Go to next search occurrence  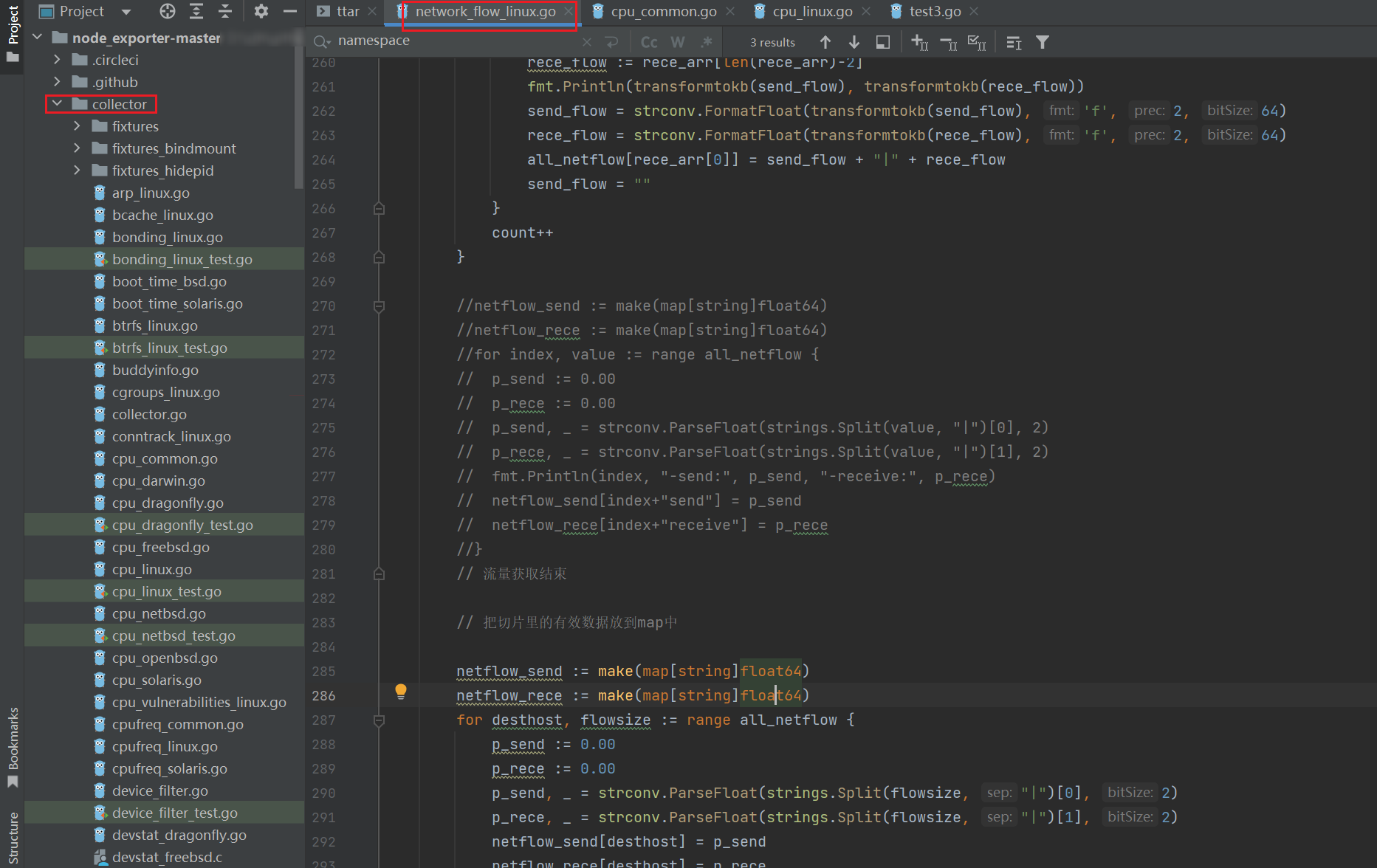coord(854,42)
